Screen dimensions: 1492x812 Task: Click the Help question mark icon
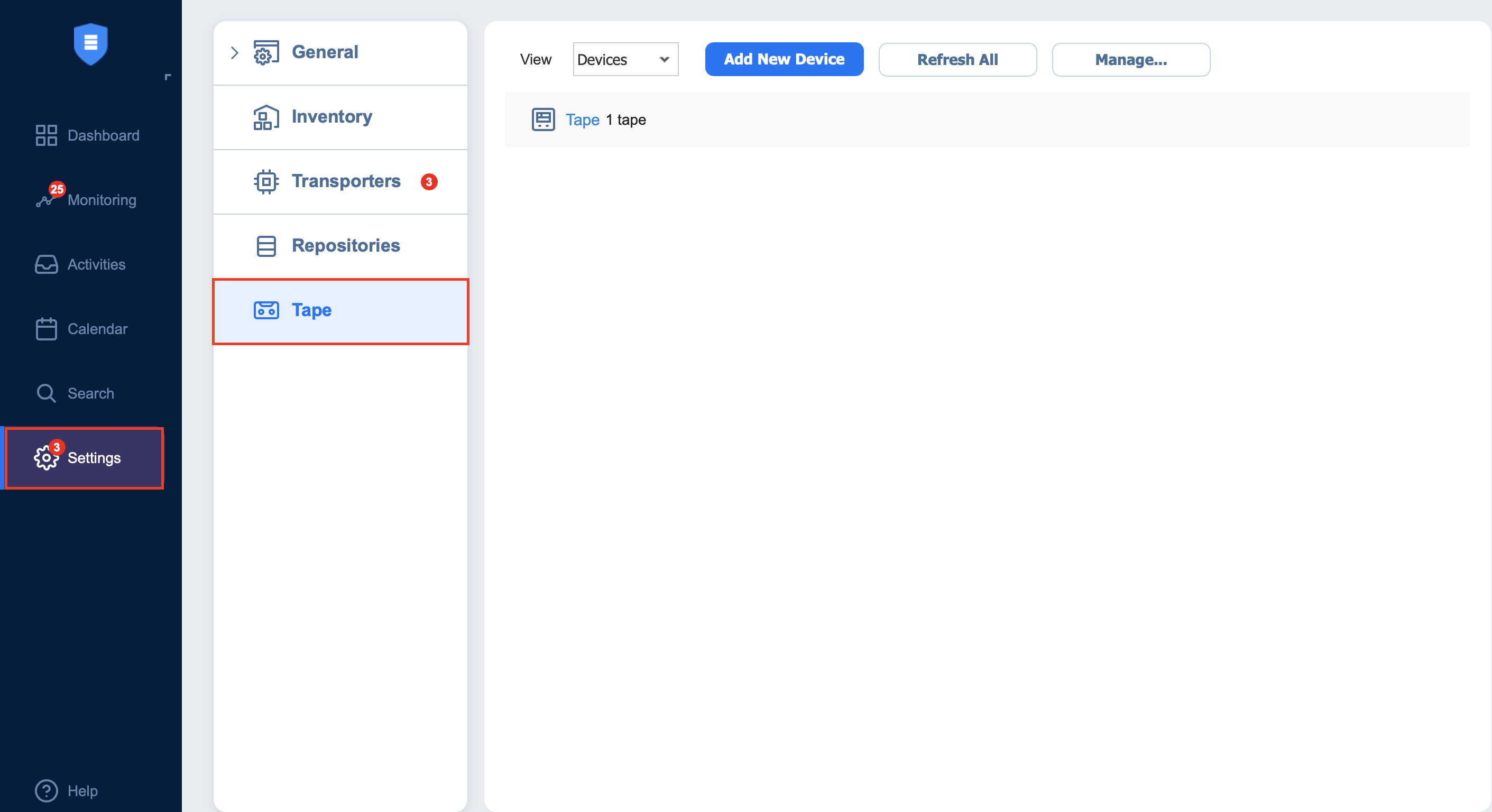(47, 790)
